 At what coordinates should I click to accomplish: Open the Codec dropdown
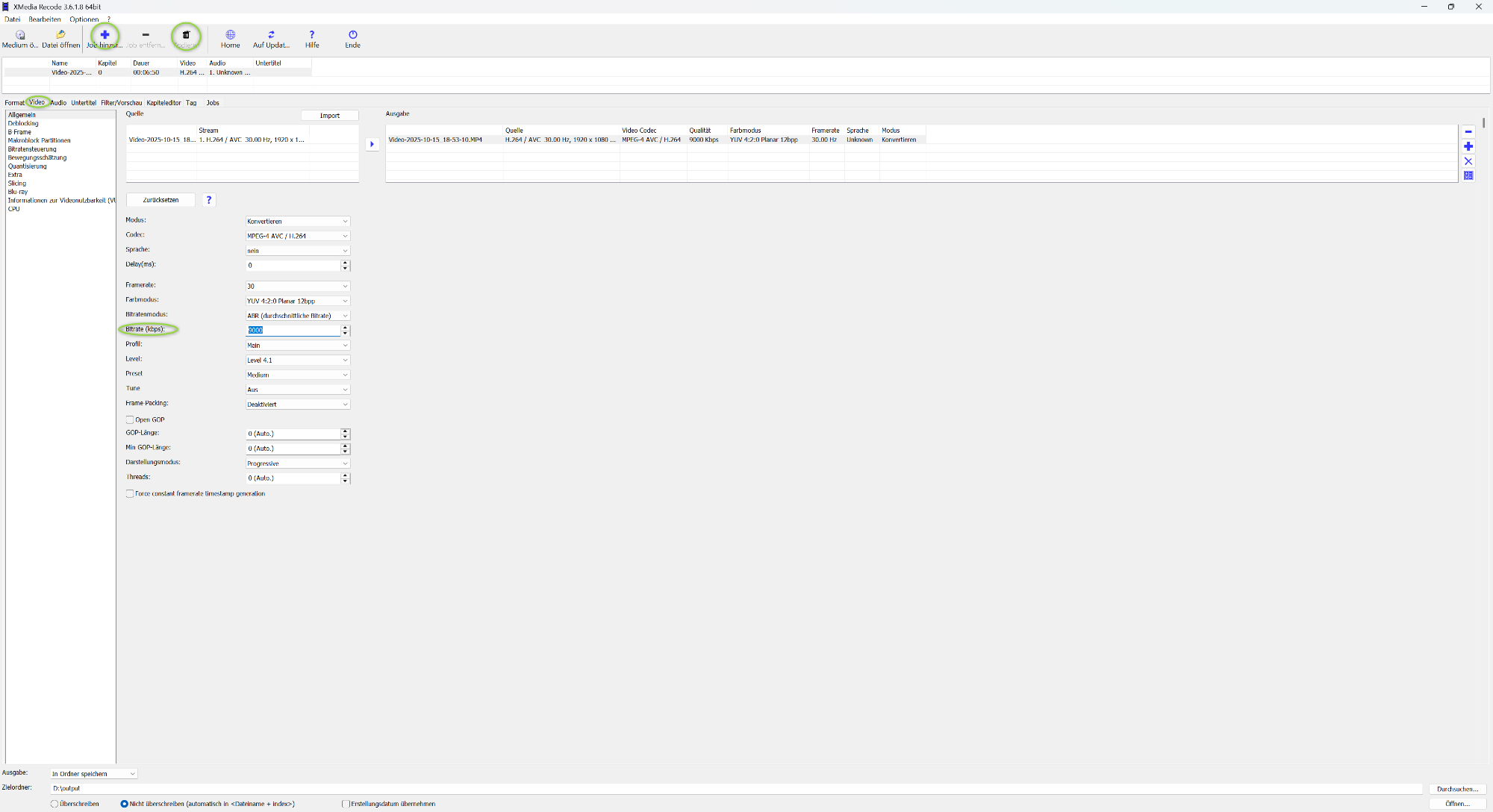point(297,236)
